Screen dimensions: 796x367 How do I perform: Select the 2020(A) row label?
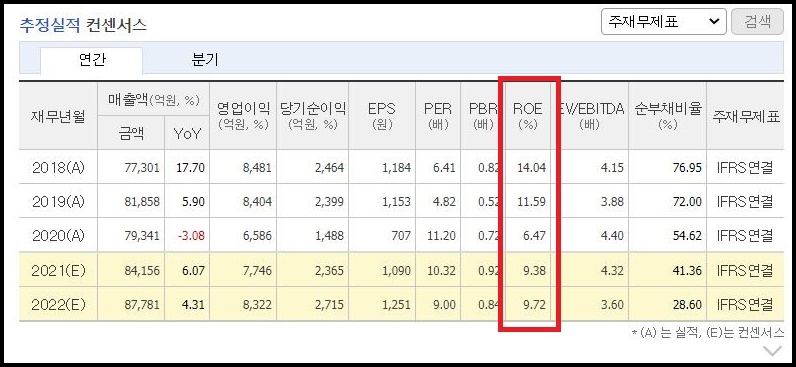(58, 236)
